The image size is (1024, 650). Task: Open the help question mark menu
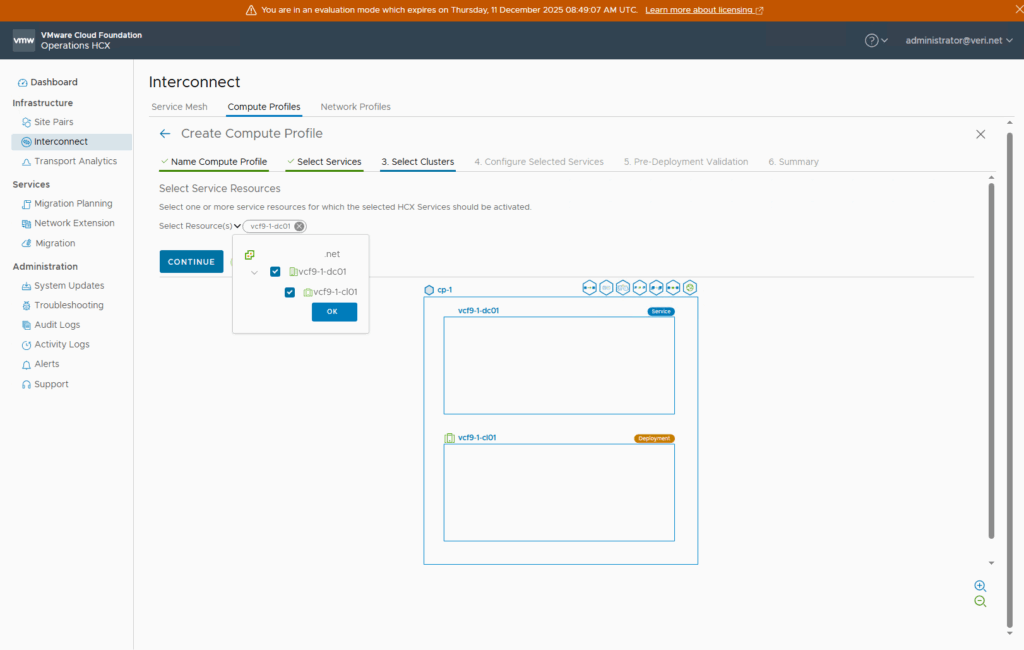click(x=872, y=40)
